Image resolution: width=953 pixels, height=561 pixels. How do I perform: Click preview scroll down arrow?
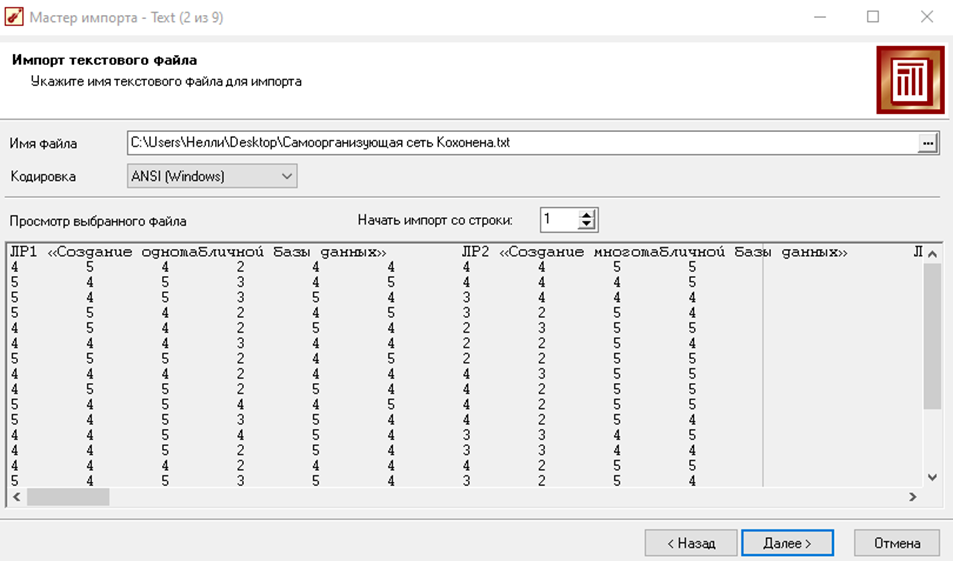932,478
